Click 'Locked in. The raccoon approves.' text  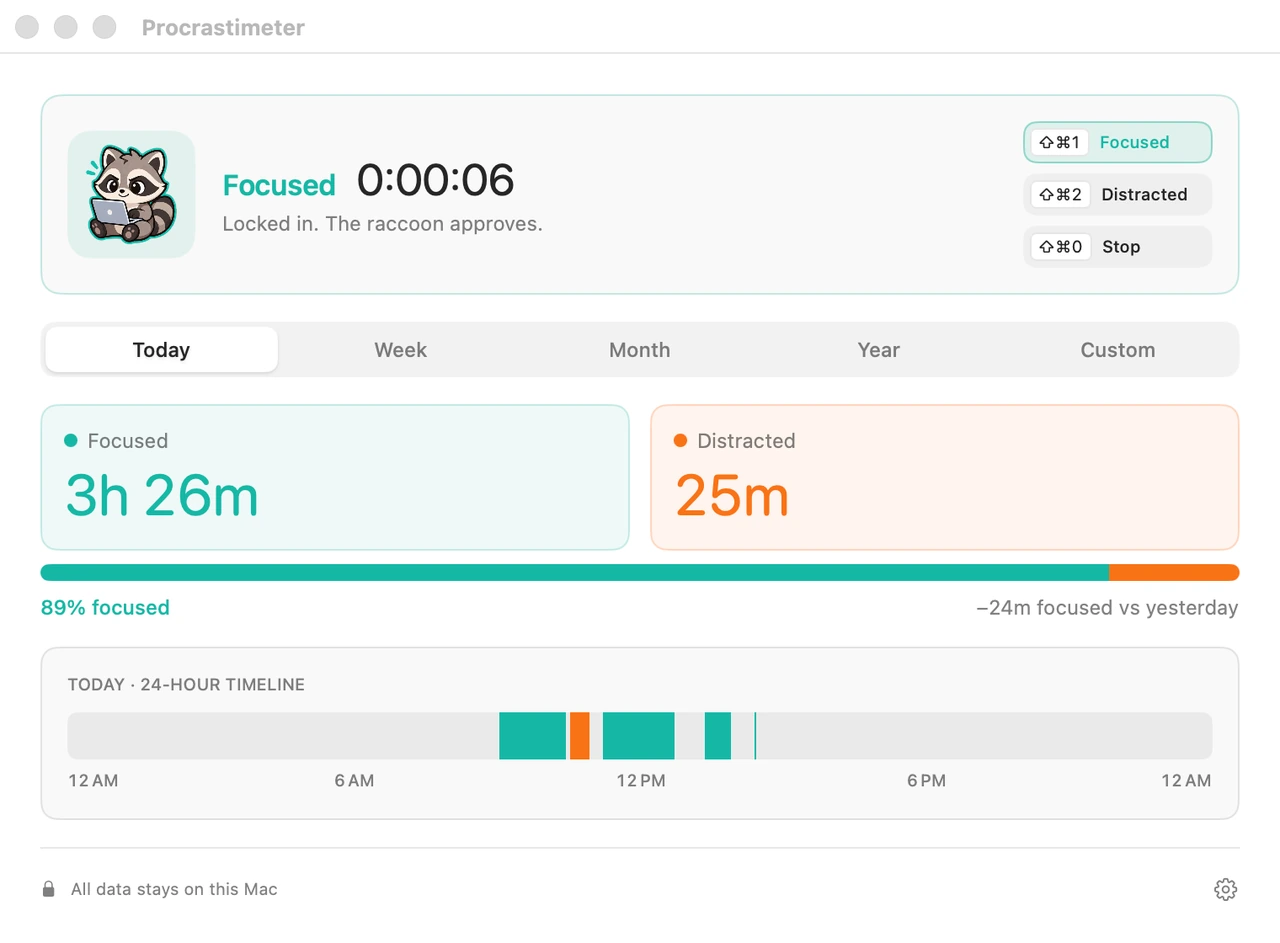tap(382, 224)
